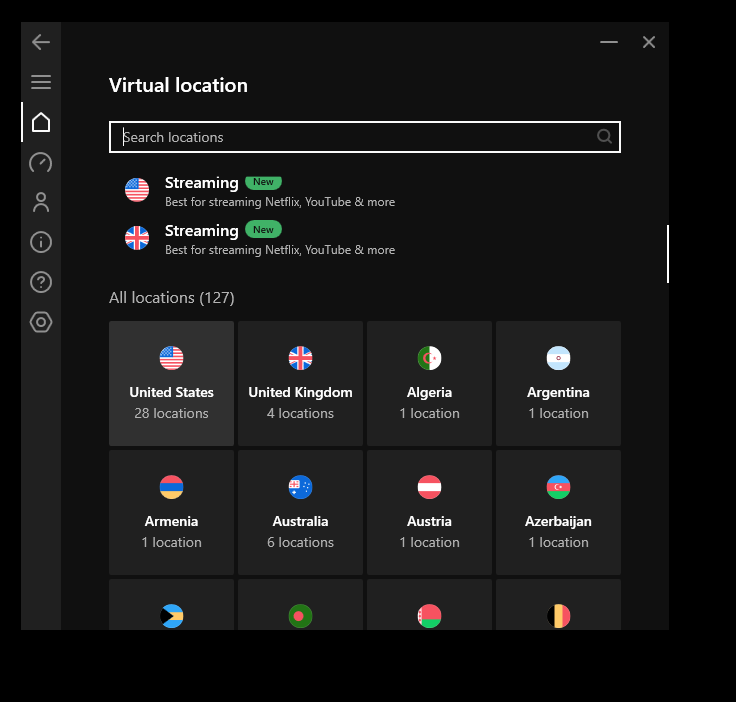The image size is (736, 702).
Task: Click the '28 locations' text
Action: [x=171, y=413]
